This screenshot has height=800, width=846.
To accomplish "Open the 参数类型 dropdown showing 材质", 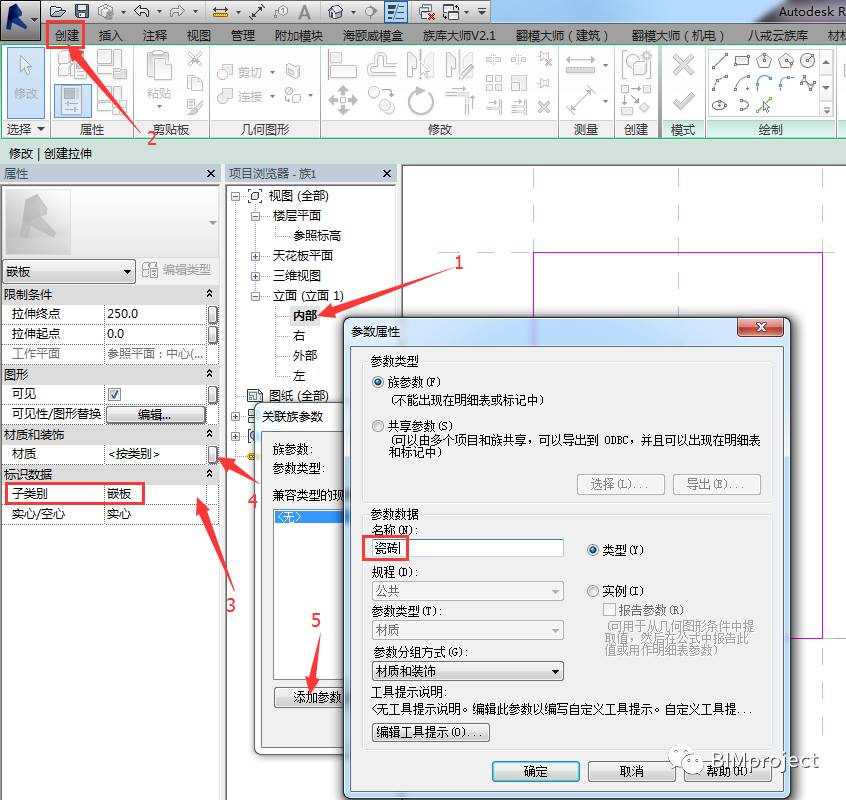I will [x=468, y=630].
